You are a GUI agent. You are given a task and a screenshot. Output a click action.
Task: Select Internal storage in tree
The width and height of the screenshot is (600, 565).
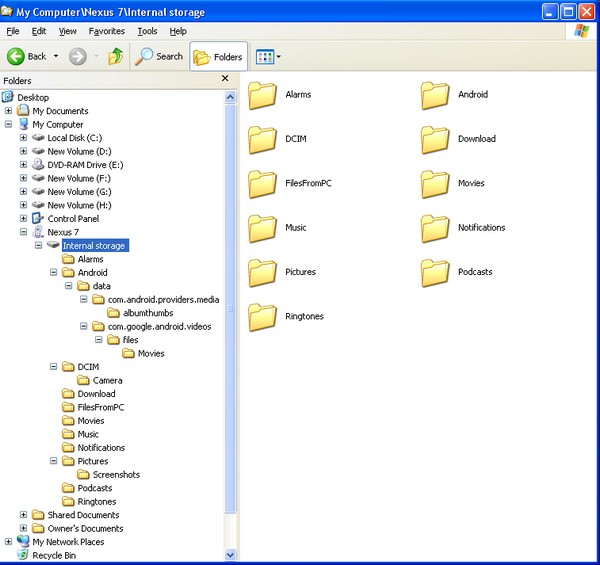tap(95, 246)
